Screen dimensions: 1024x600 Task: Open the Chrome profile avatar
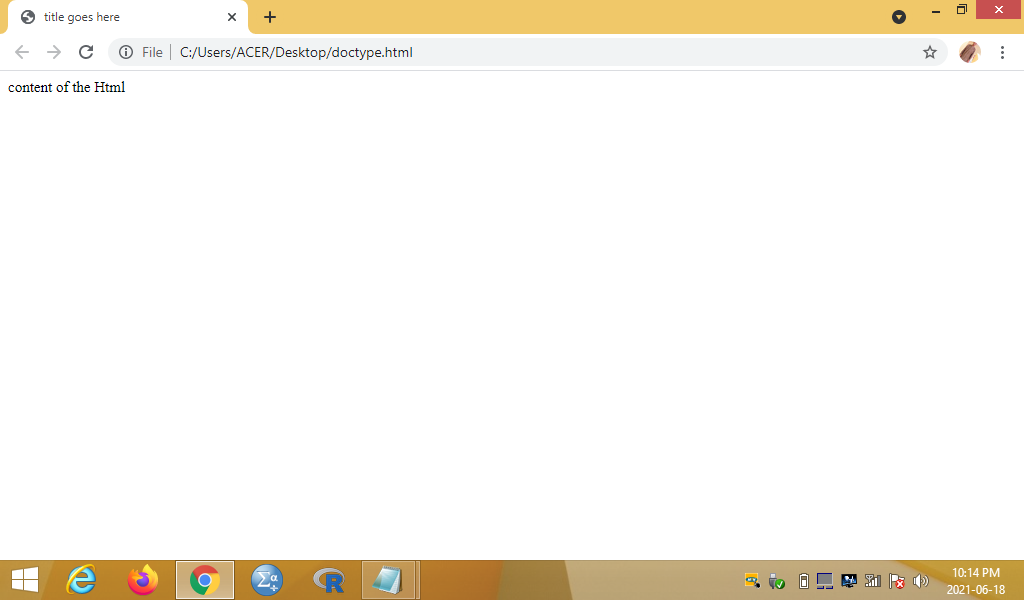[969, 52]
